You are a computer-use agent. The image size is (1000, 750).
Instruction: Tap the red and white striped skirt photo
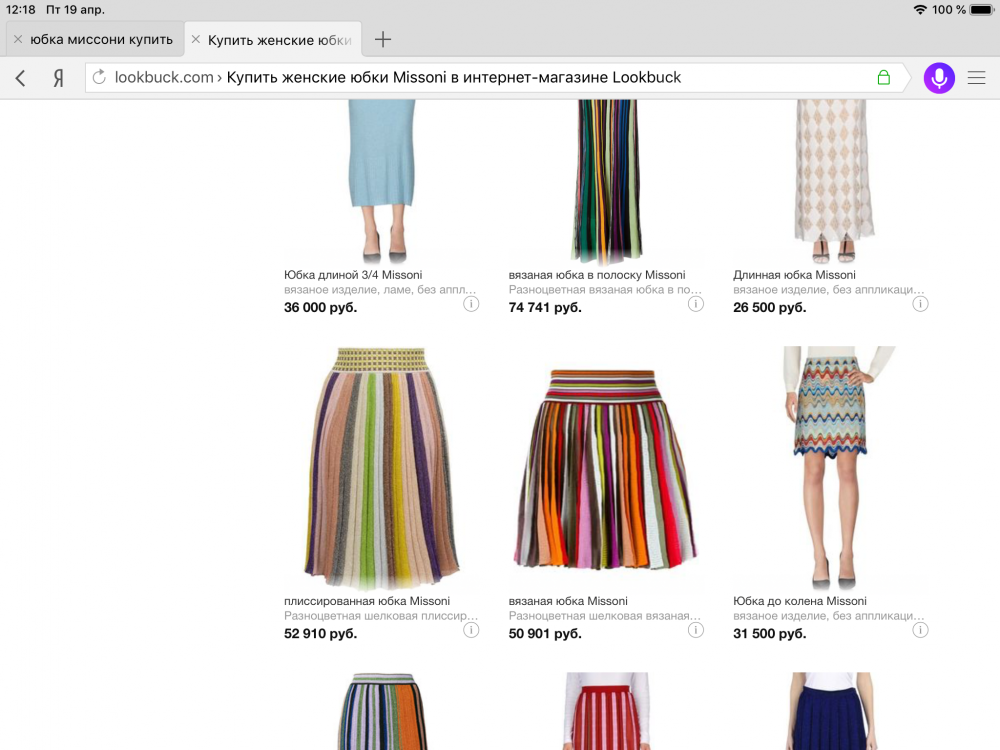(x=607, y=711)
